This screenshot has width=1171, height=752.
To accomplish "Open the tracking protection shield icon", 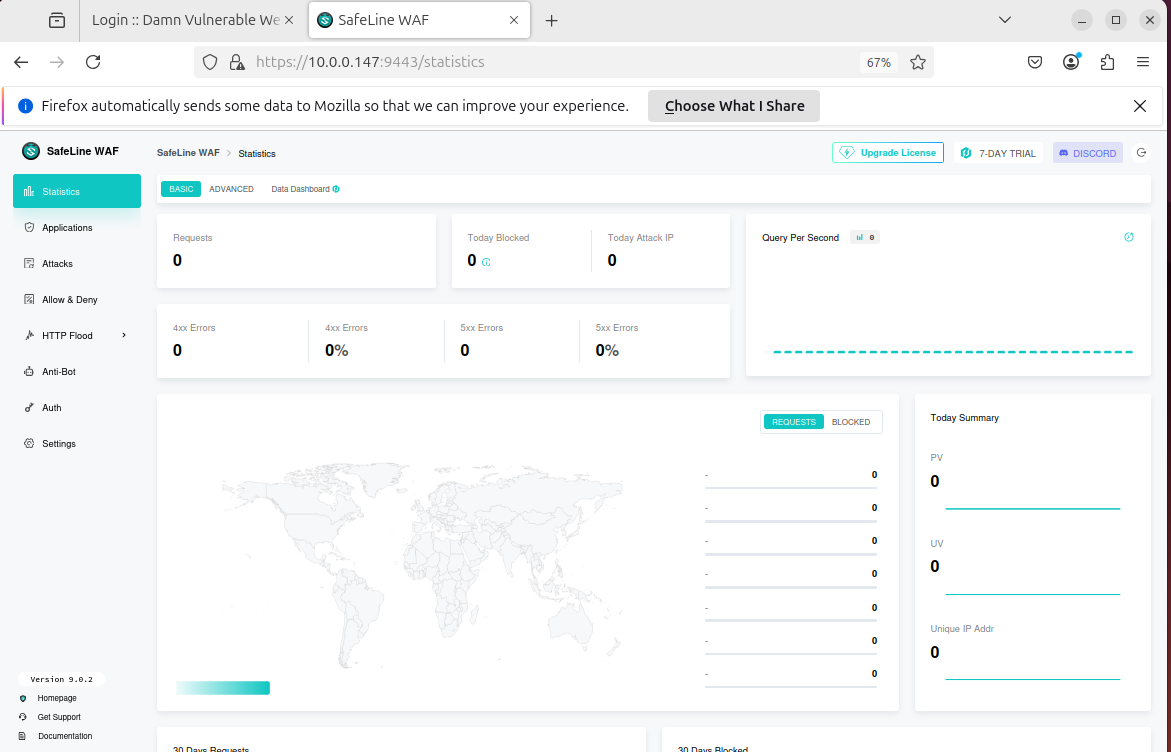I will (210, 62).
